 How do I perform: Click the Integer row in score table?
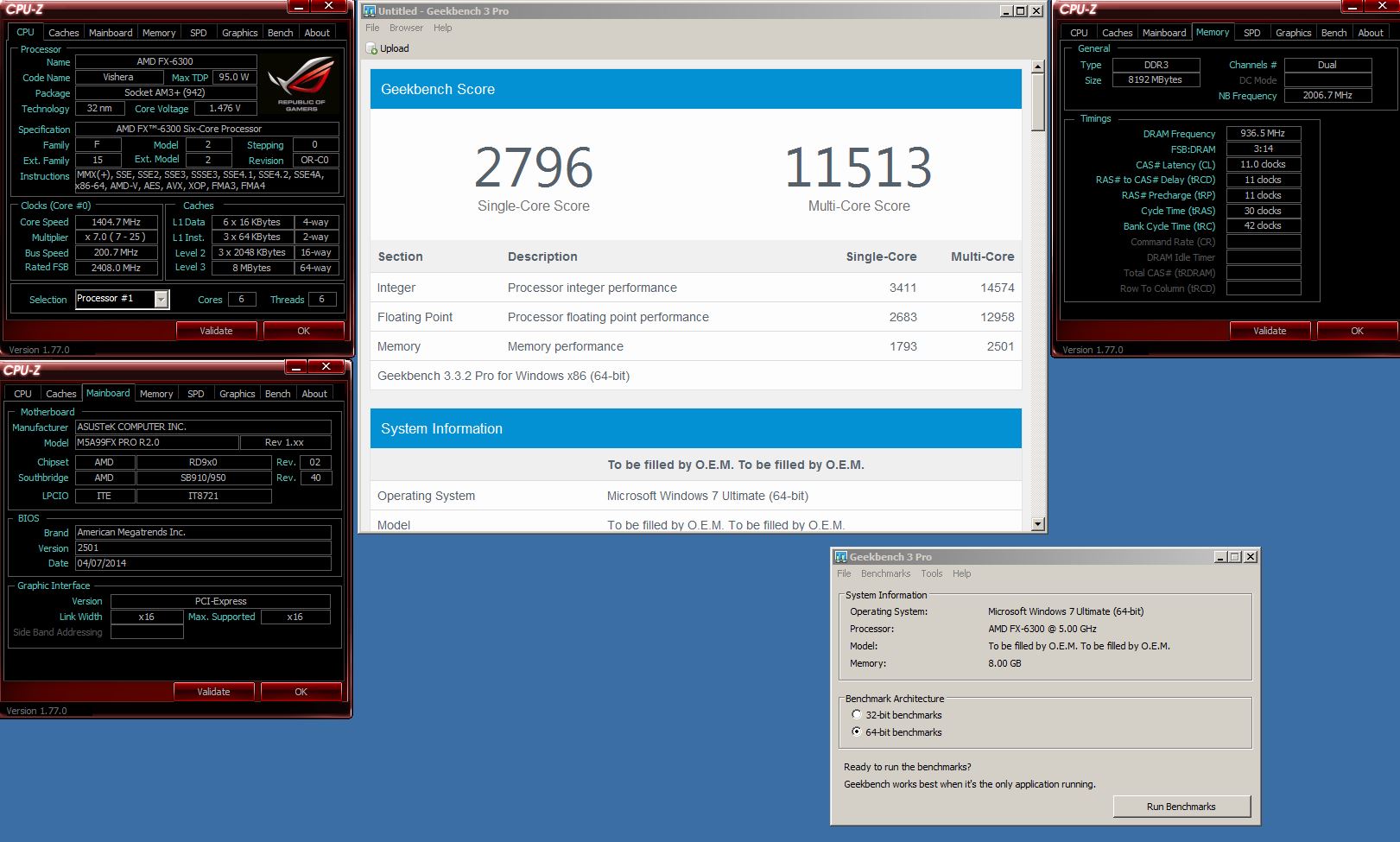click(696, 288)
